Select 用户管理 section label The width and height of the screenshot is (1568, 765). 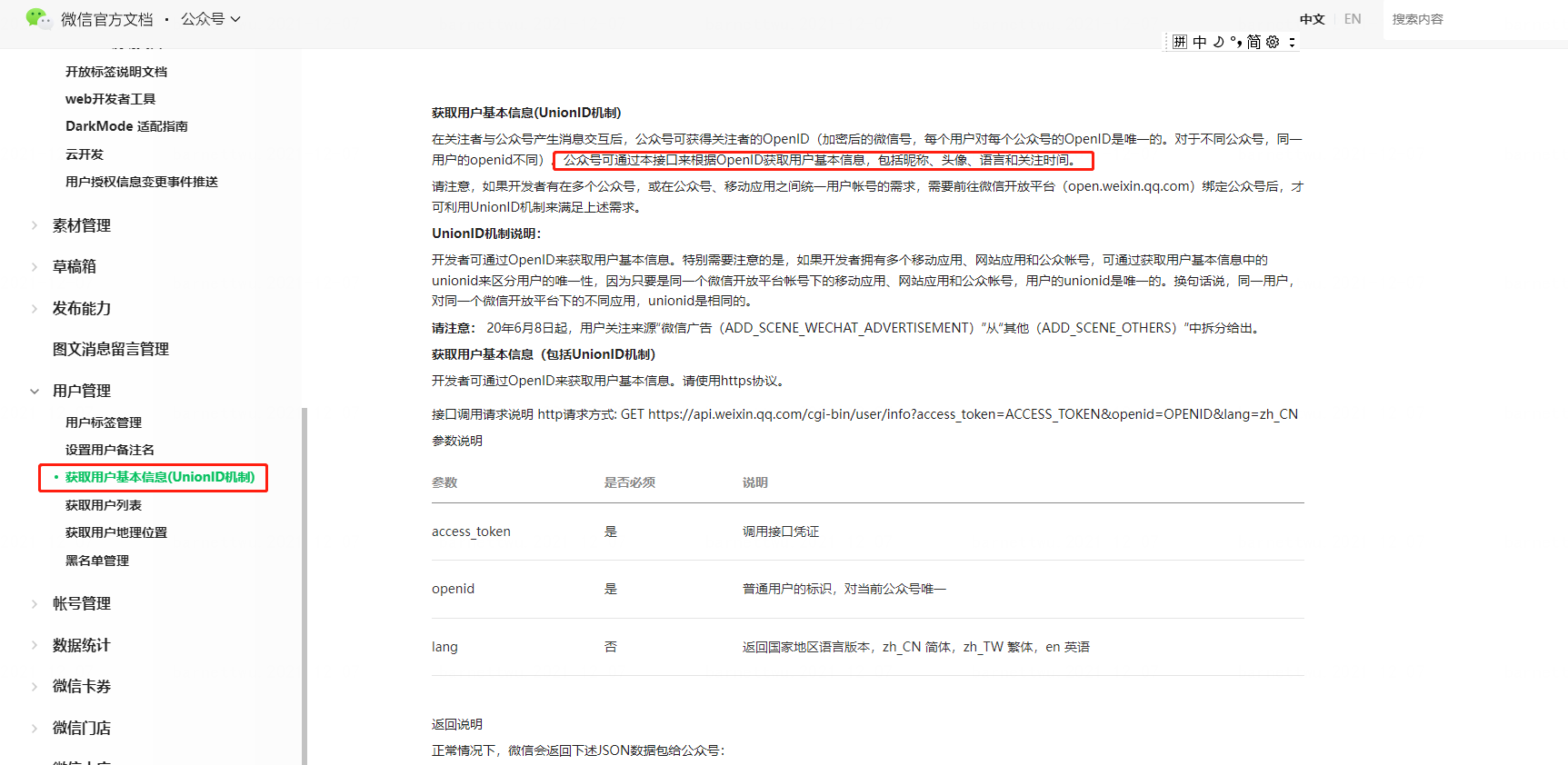tap(82, 391)
